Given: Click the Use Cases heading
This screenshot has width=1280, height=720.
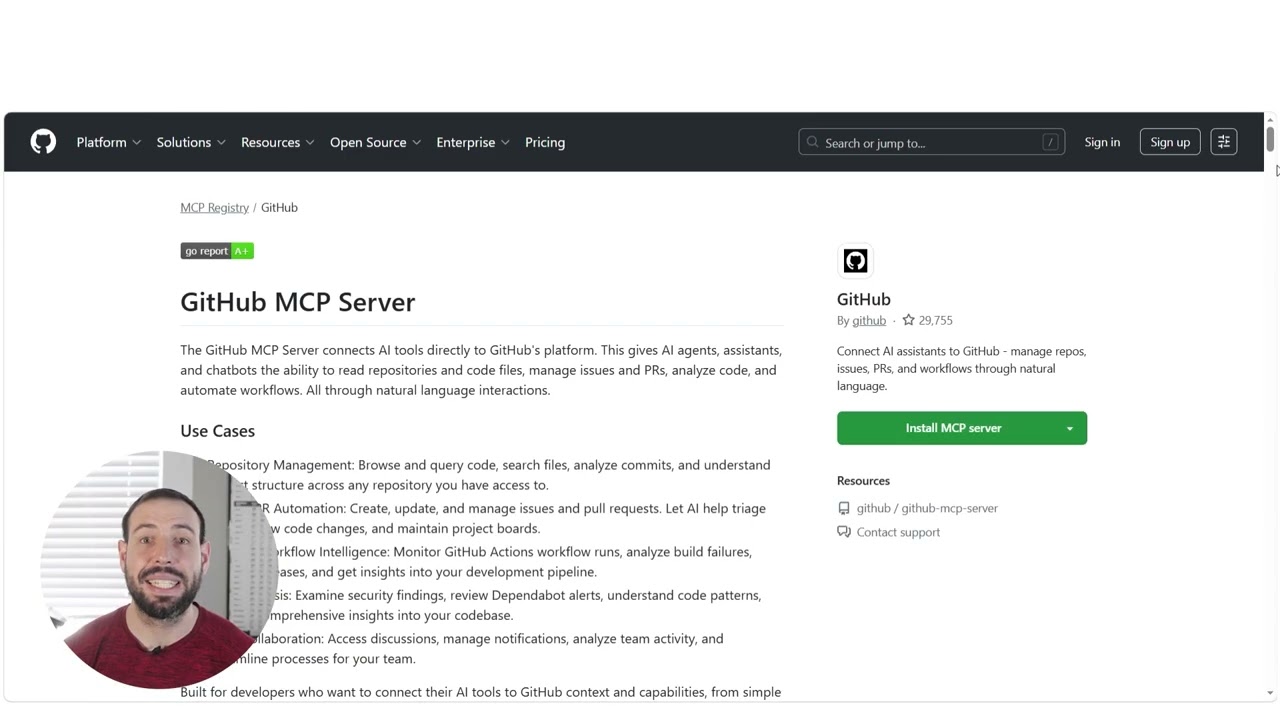Looking at the screenshot, I should click(x=217, y=431).
